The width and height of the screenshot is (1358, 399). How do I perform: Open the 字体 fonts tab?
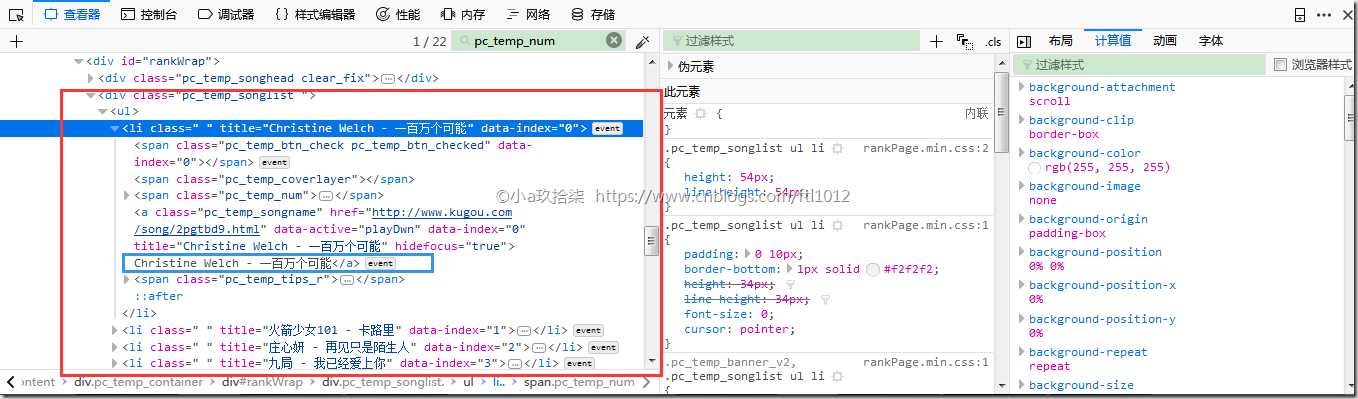click(x=1211, y=41)
